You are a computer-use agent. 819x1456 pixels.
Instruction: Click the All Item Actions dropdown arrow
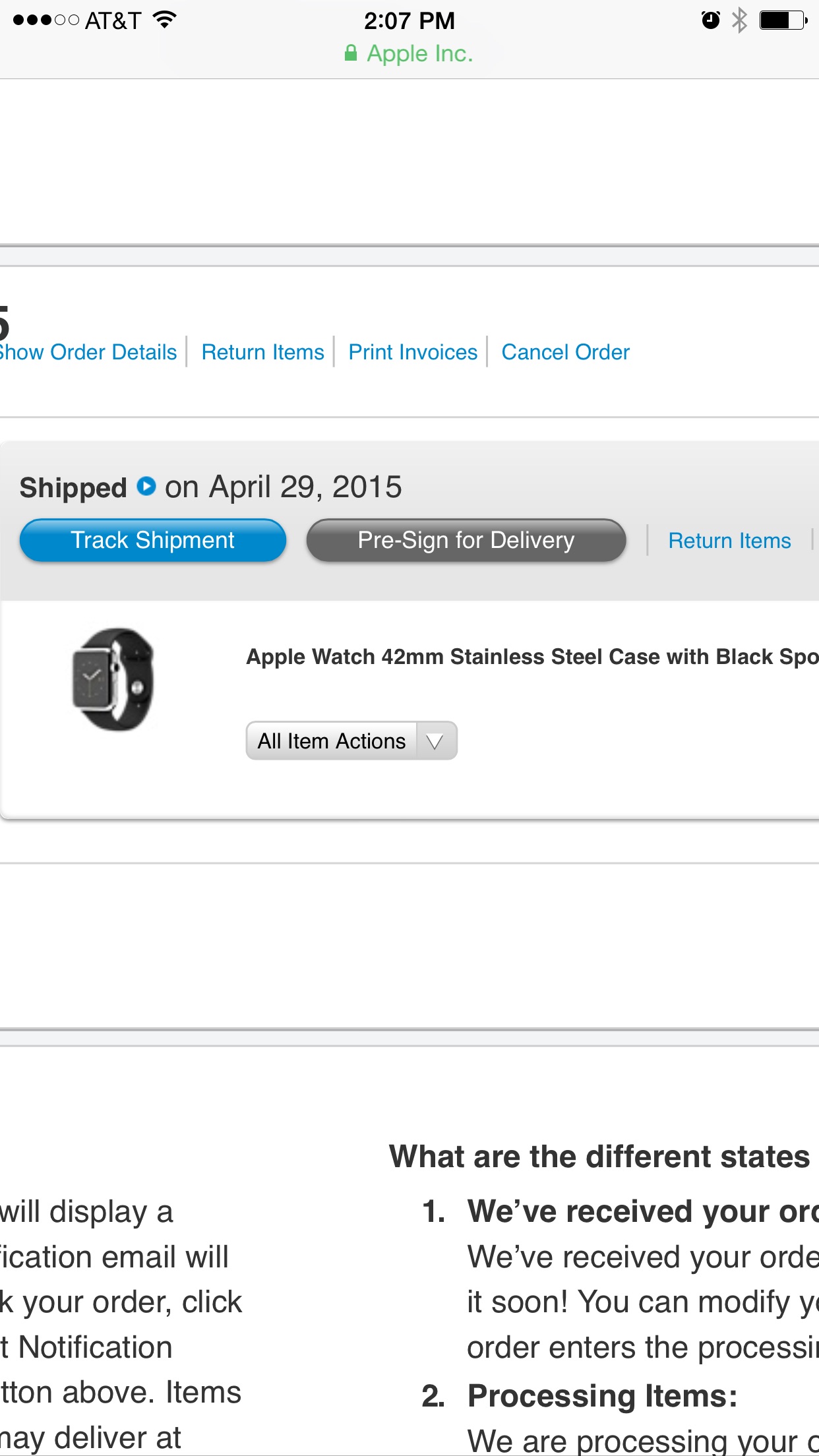435,741
